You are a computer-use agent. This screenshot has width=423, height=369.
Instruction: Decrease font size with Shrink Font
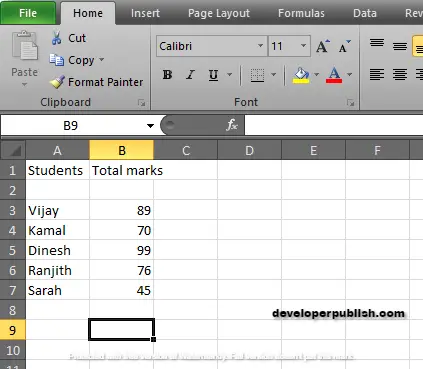point(344,46)
